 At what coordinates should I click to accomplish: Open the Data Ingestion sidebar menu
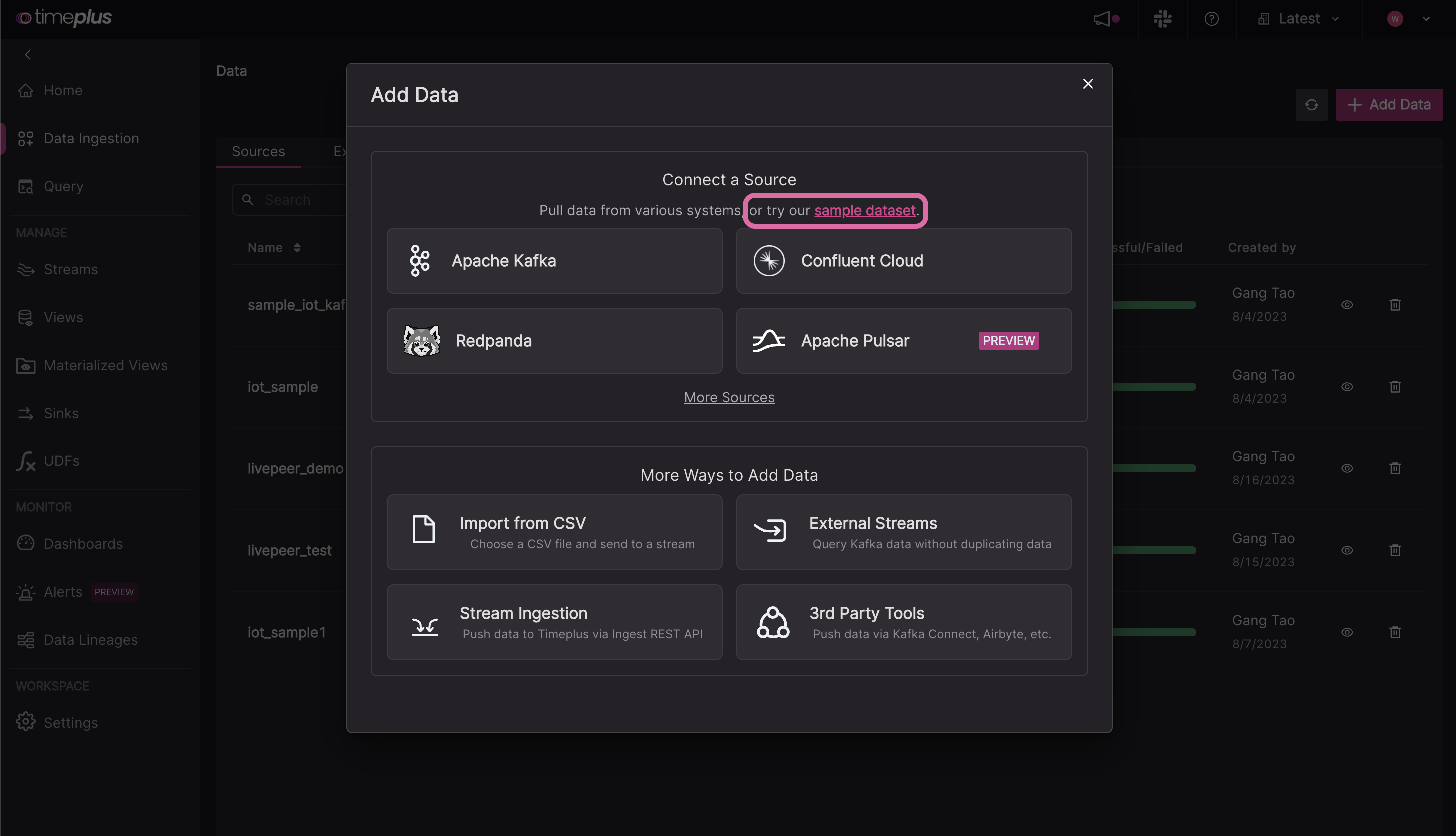click(x=91, y=138)
